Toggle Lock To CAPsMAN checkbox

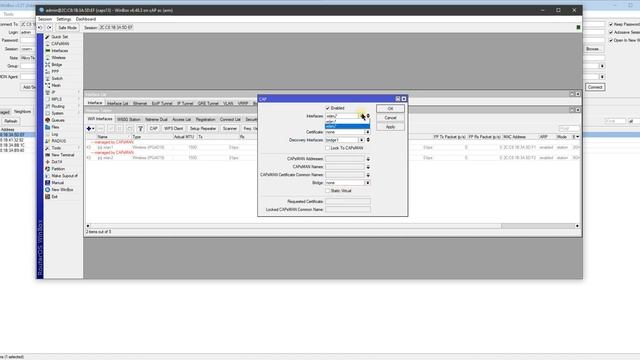tap(328, 148)
